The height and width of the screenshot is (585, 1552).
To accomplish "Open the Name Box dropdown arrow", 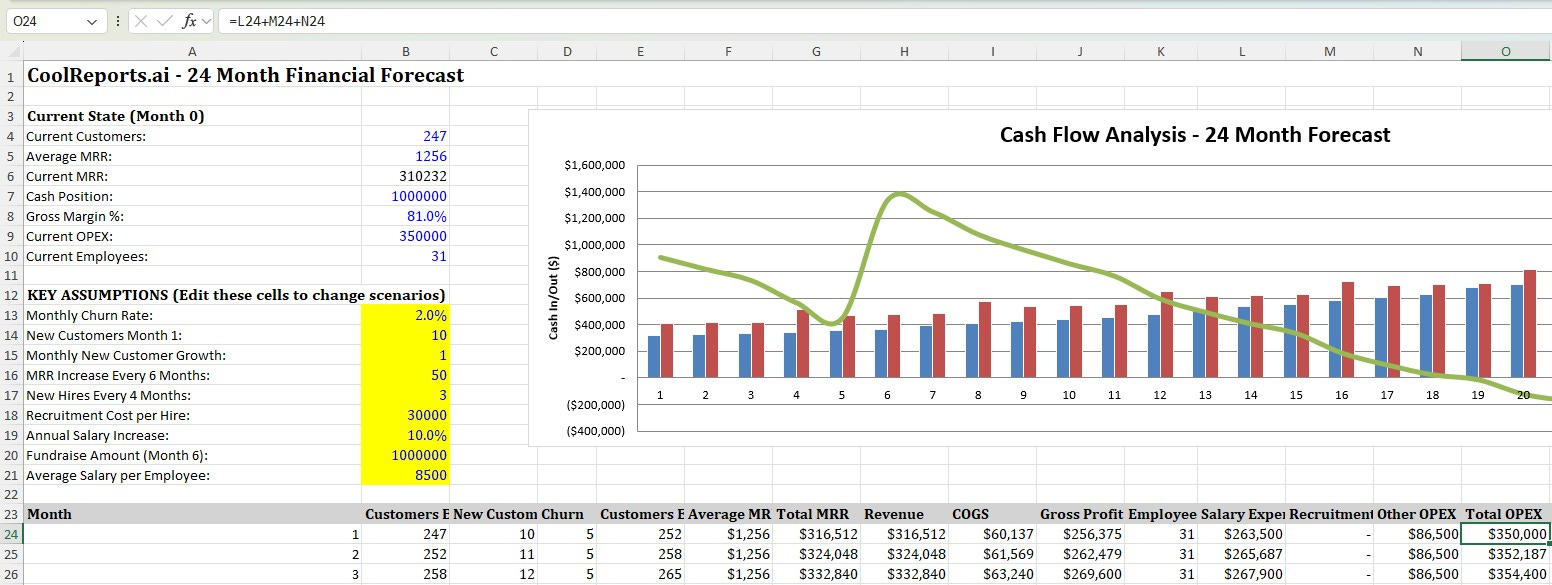I will (92, 21).
